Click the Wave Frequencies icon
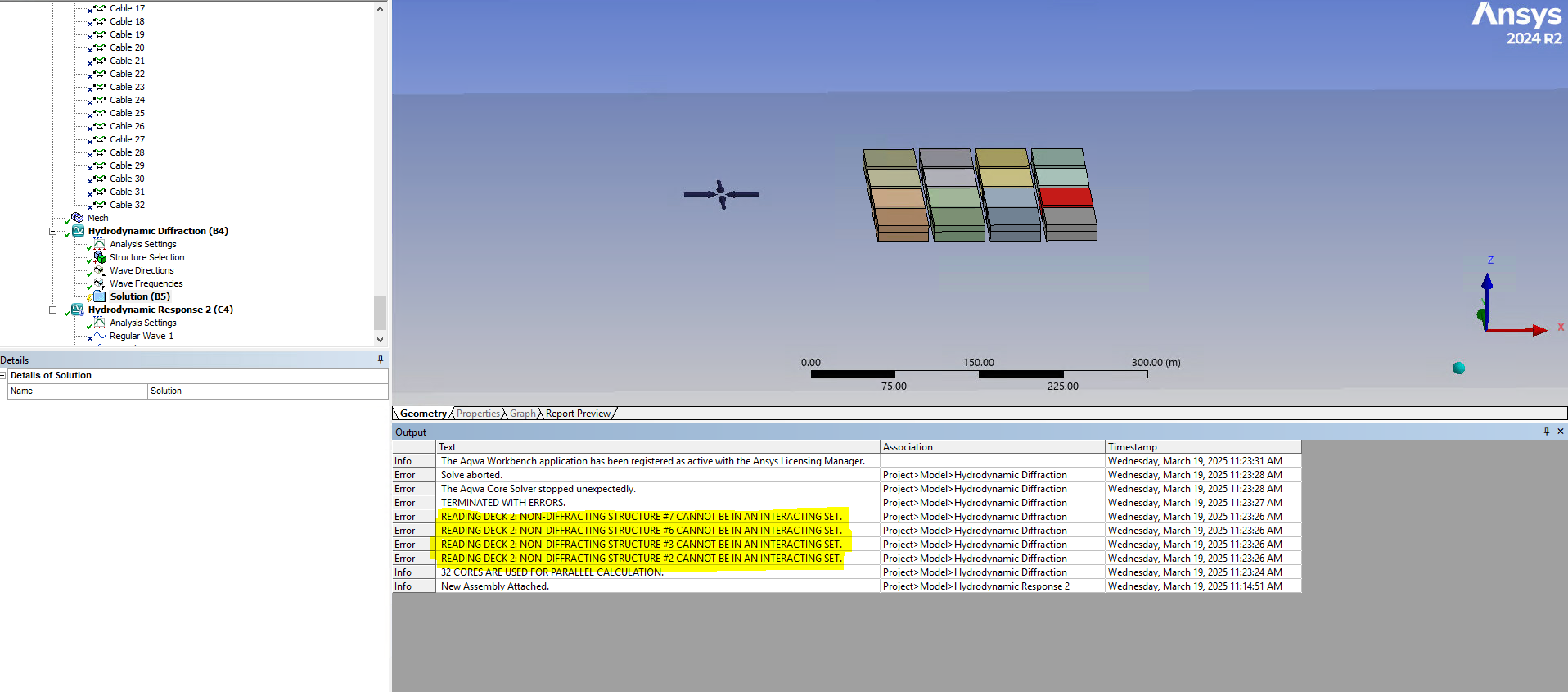Image resolution: width=1568 pixels, height=692 pixels. pyautogui.click(x=99, y=283)
